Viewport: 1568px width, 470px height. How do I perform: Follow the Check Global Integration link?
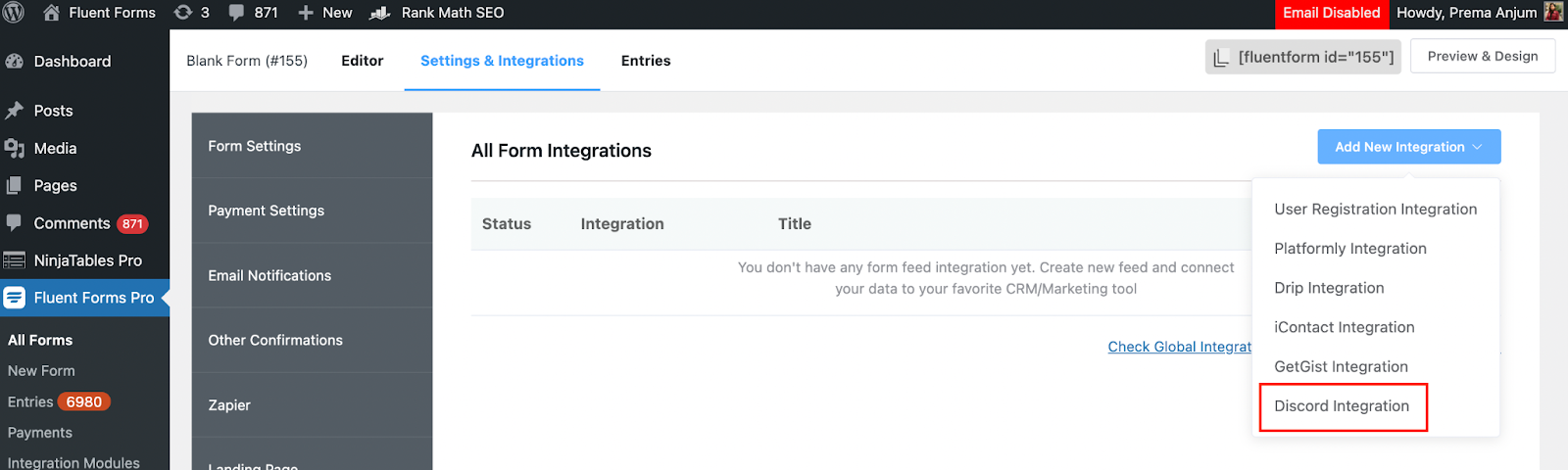(x=1180, y=347)
